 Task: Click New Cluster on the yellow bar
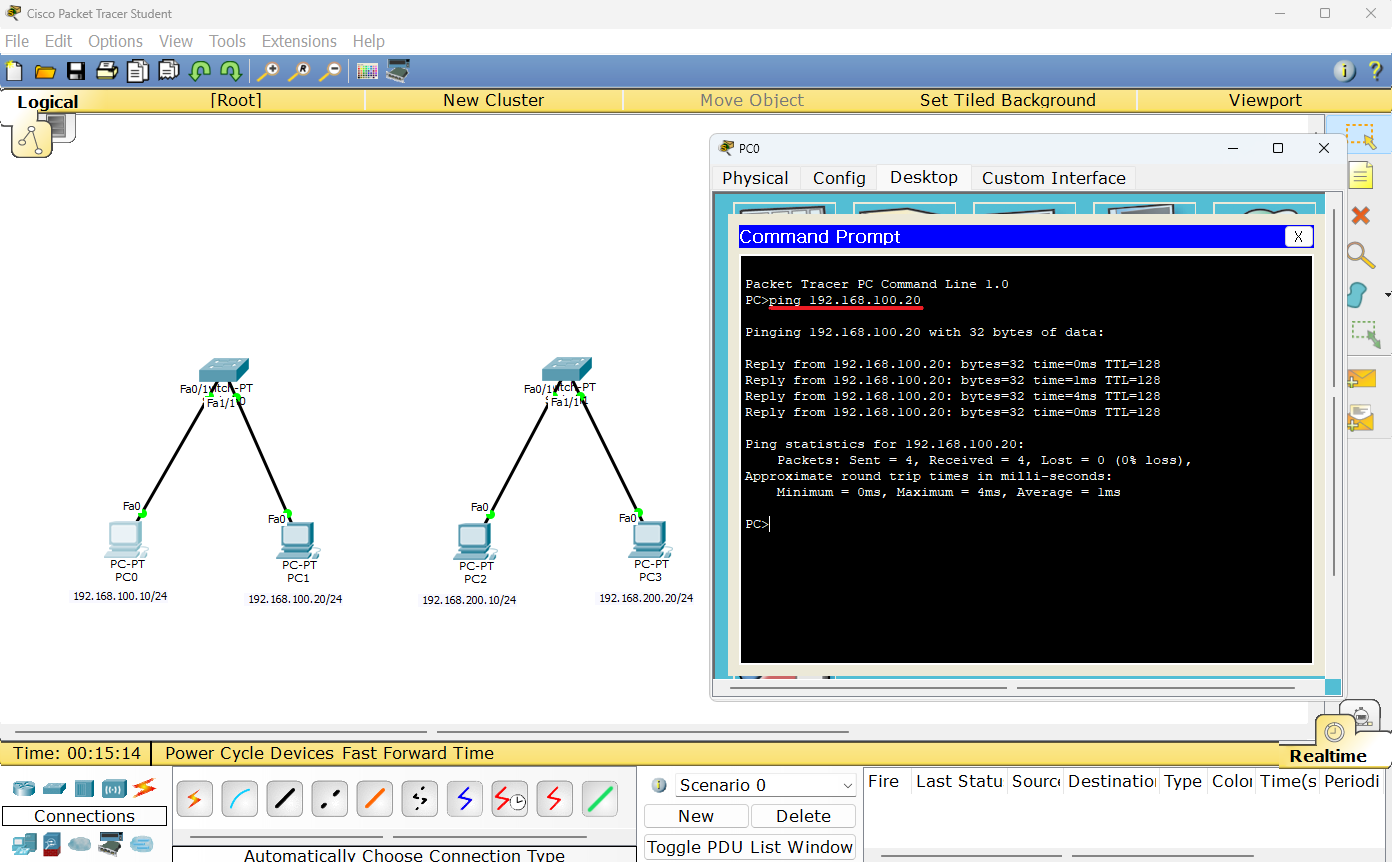494,100
